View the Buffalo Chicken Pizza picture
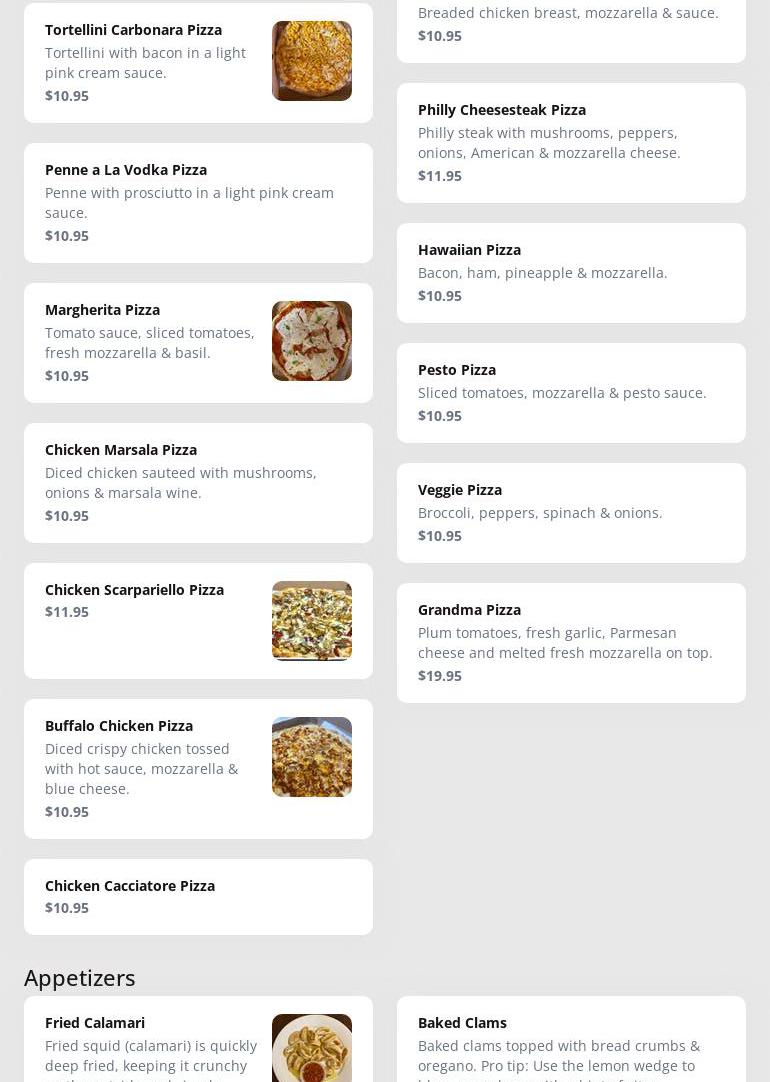The height and width of the screenshot is (1082, 770). (x=311, y=757)
